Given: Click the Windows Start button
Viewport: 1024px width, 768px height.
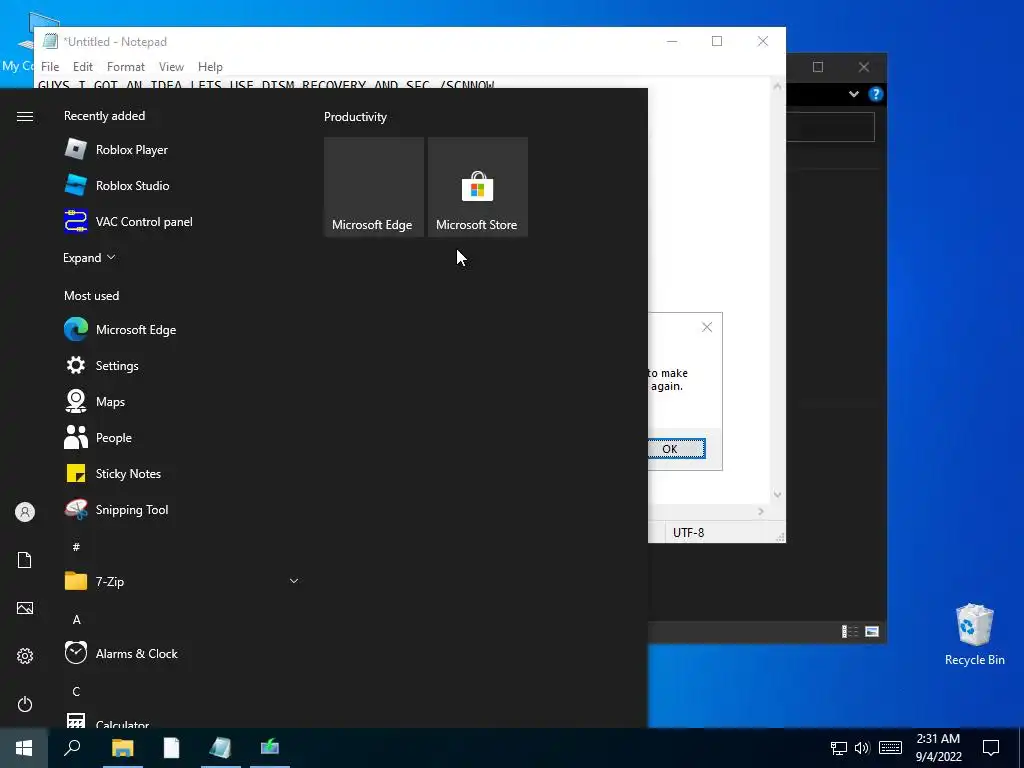Looking at the screenshot, I should click(24, 748).
